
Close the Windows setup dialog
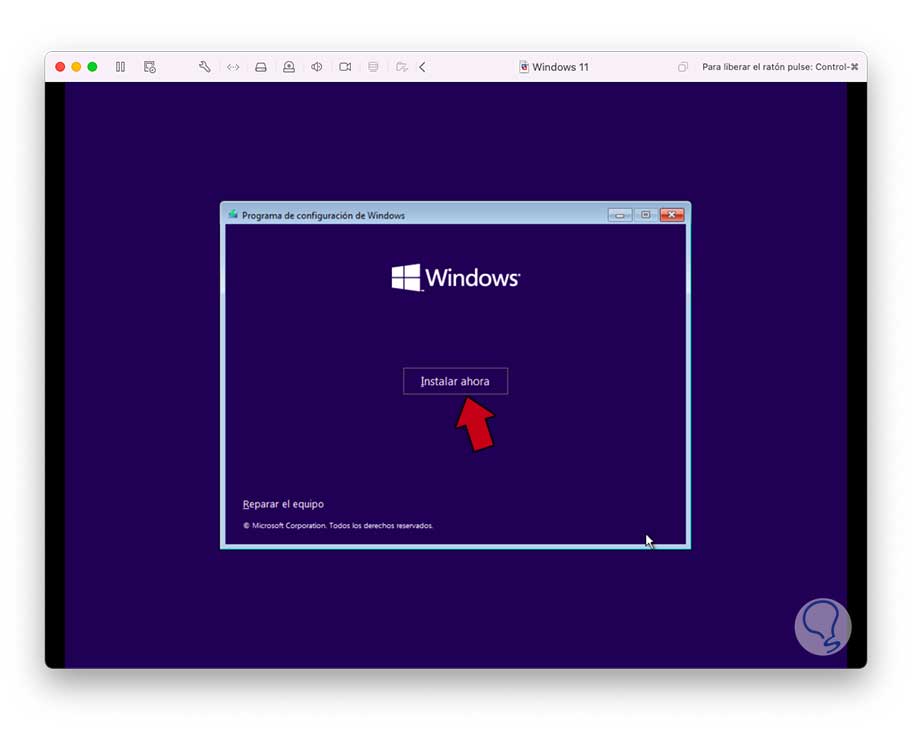click(x=672, y=215)
